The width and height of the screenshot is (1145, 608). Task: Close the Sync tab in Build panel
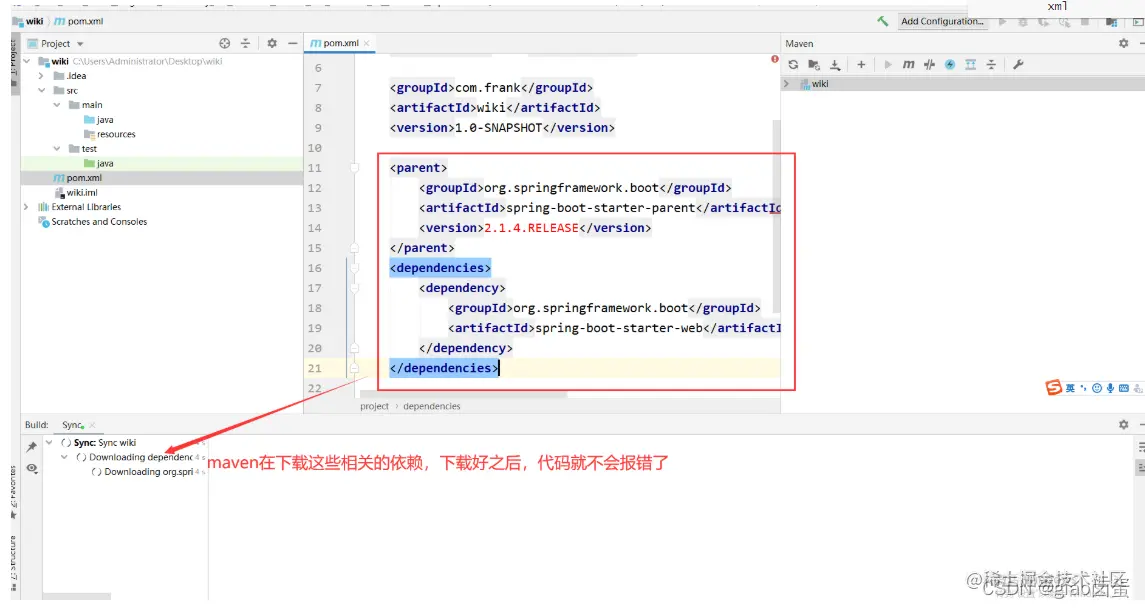click(92, 425)
